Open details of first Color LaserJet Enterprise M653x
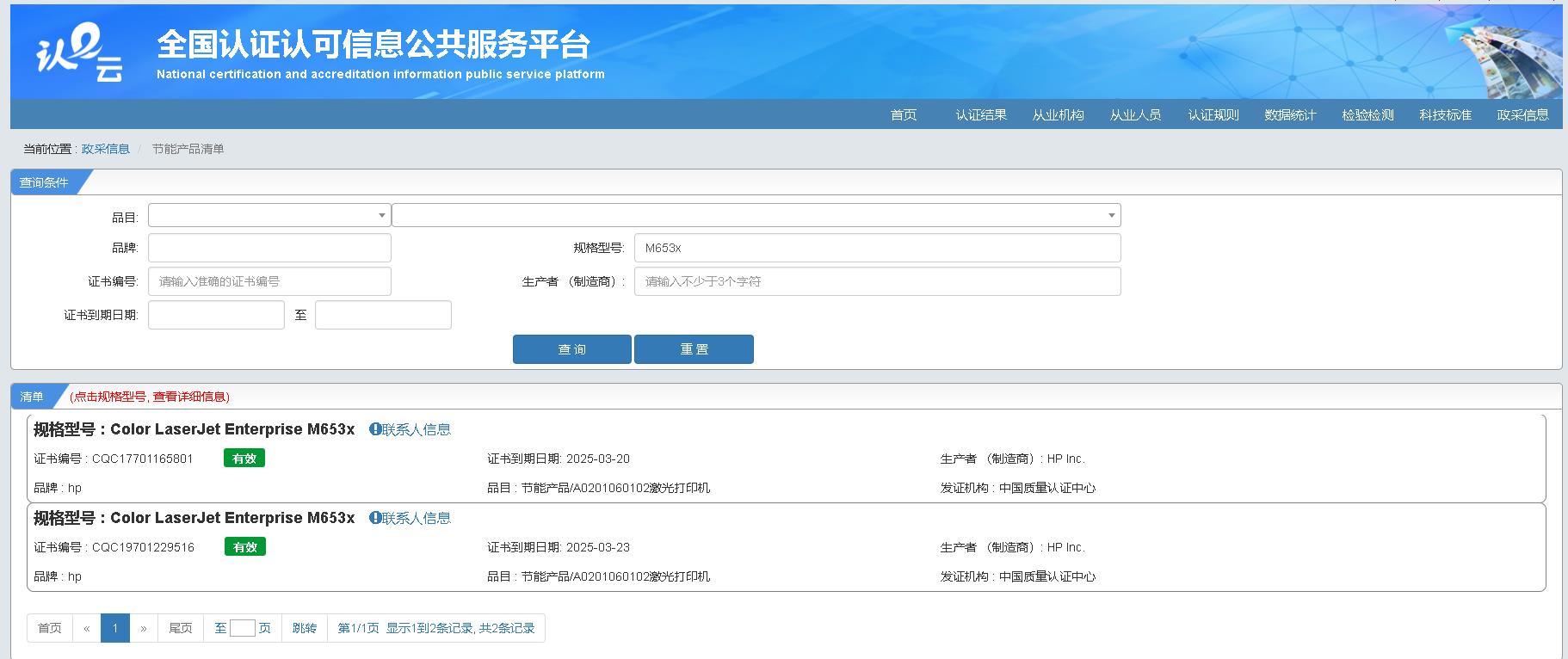The image size is (1568, 659). click(232, 429)
